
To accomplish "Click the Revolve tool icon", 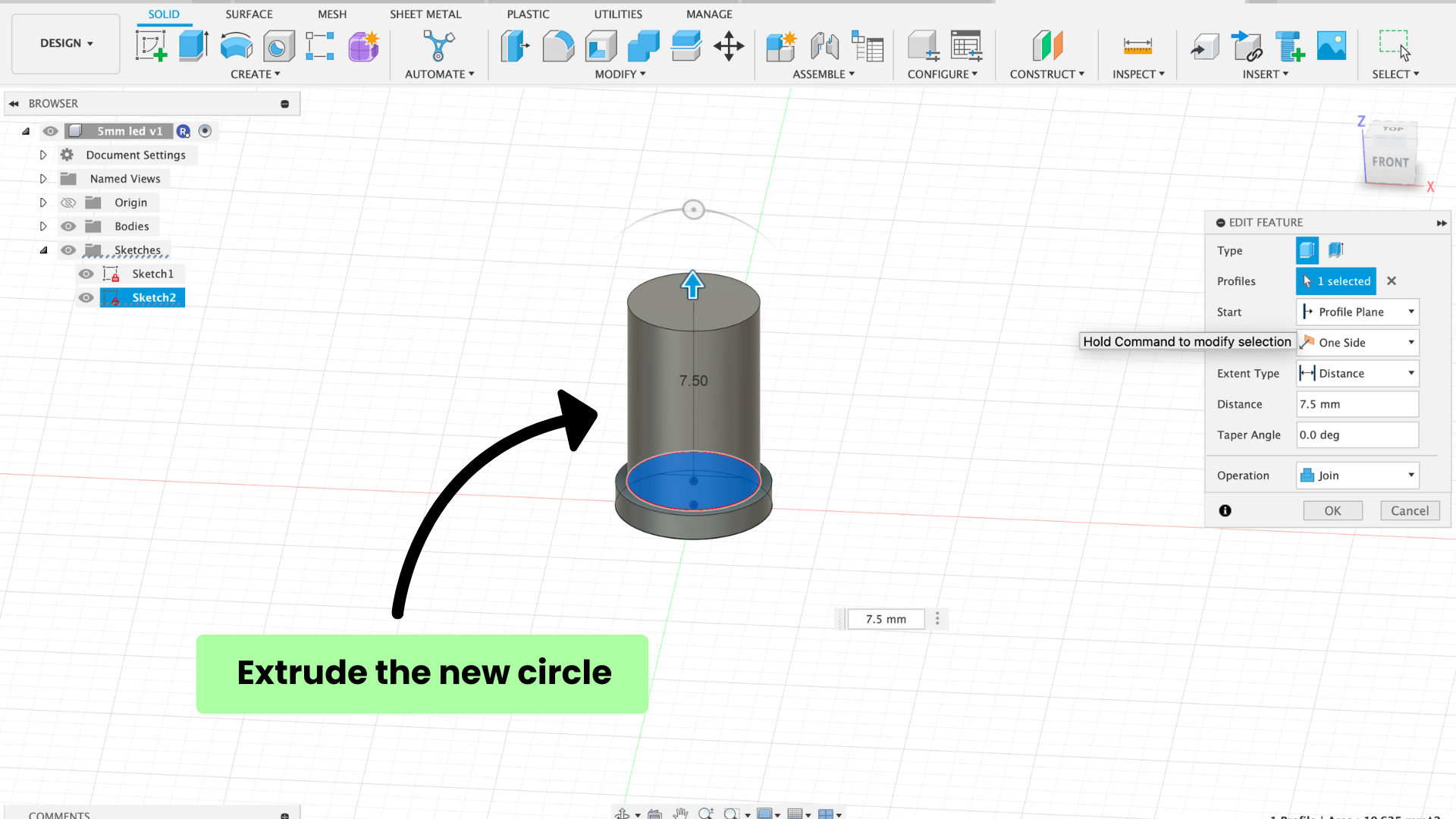I will pyautogui.click(x=236, y=46).
